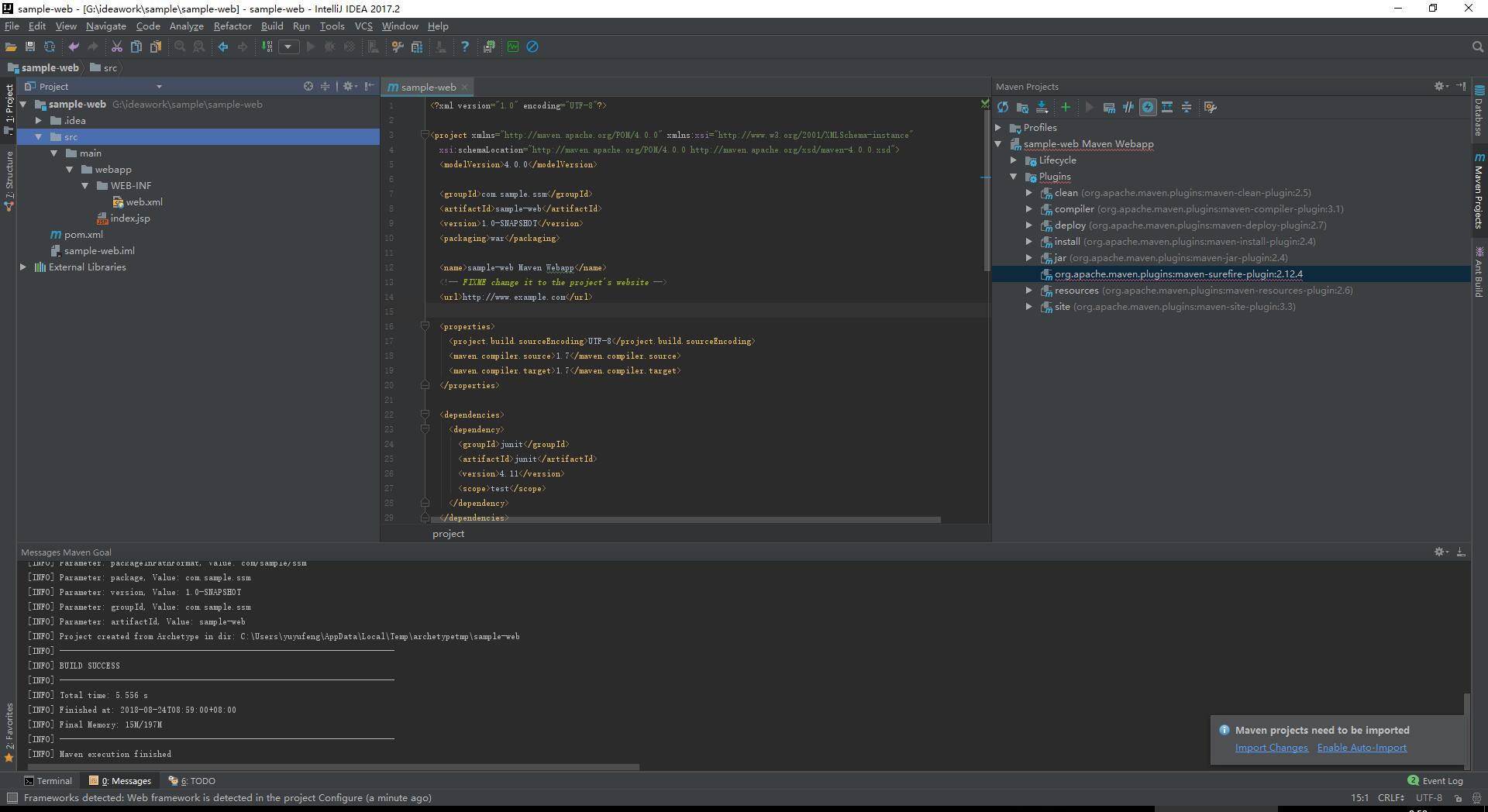Screen dimensions: 1488x812
Task: Click the Find magnifier toolbar icon
Action: (x=180, y=46)
